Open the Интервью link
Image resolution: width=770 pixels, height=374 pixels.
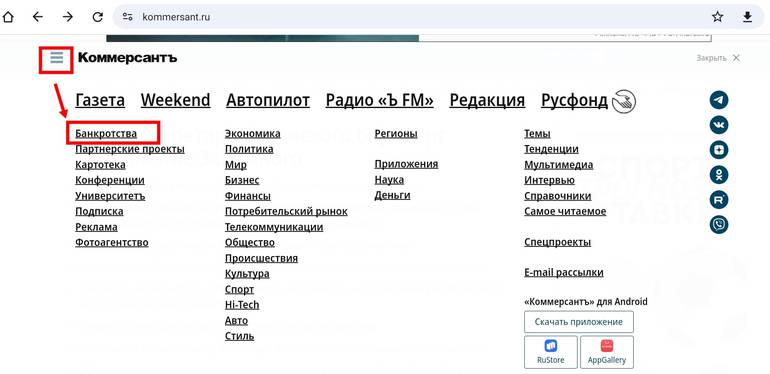point(549,181)
